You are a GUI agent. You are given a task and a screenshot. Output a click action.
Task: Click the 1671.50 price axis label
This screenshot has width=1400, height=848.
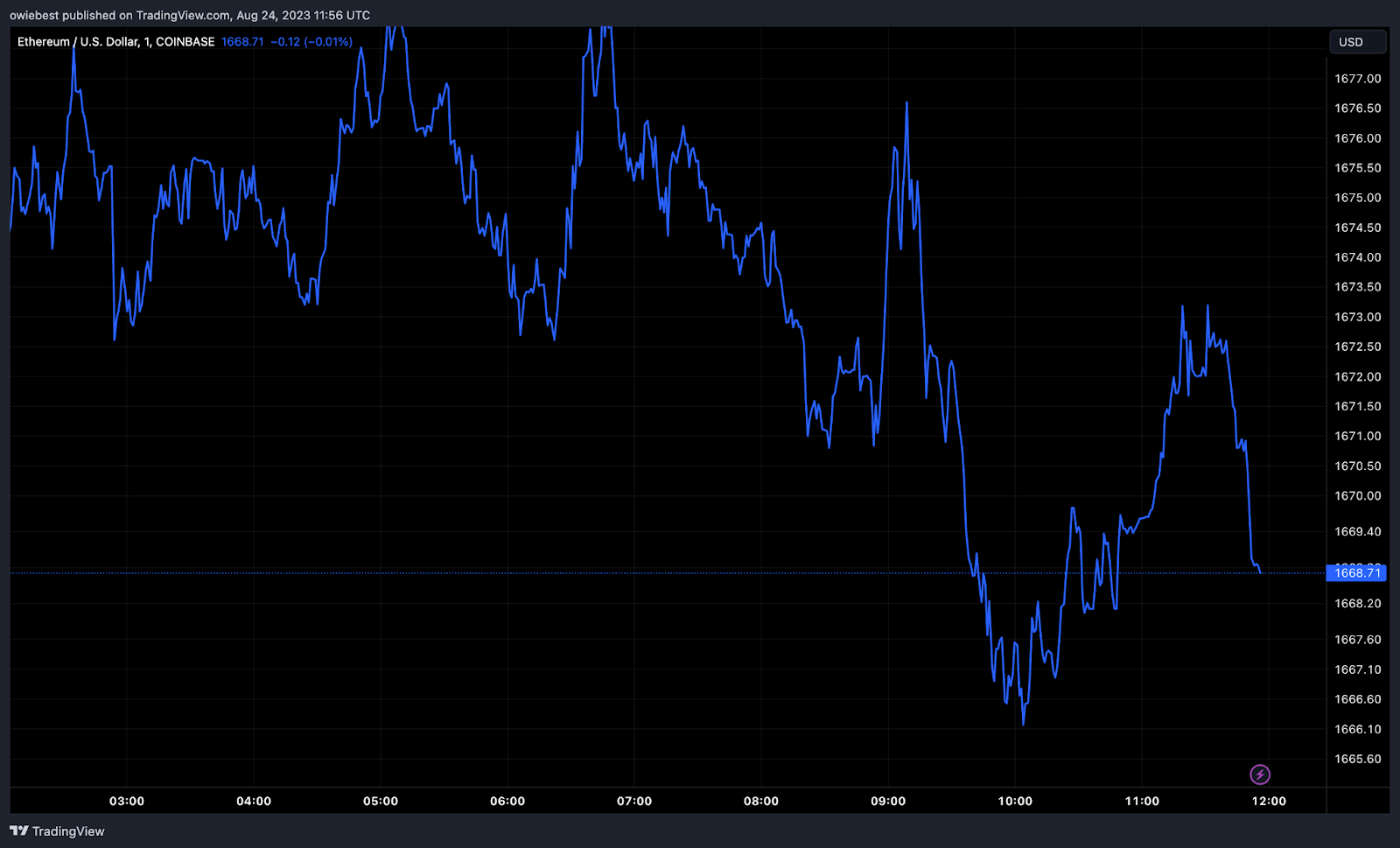click(1358, 406)
